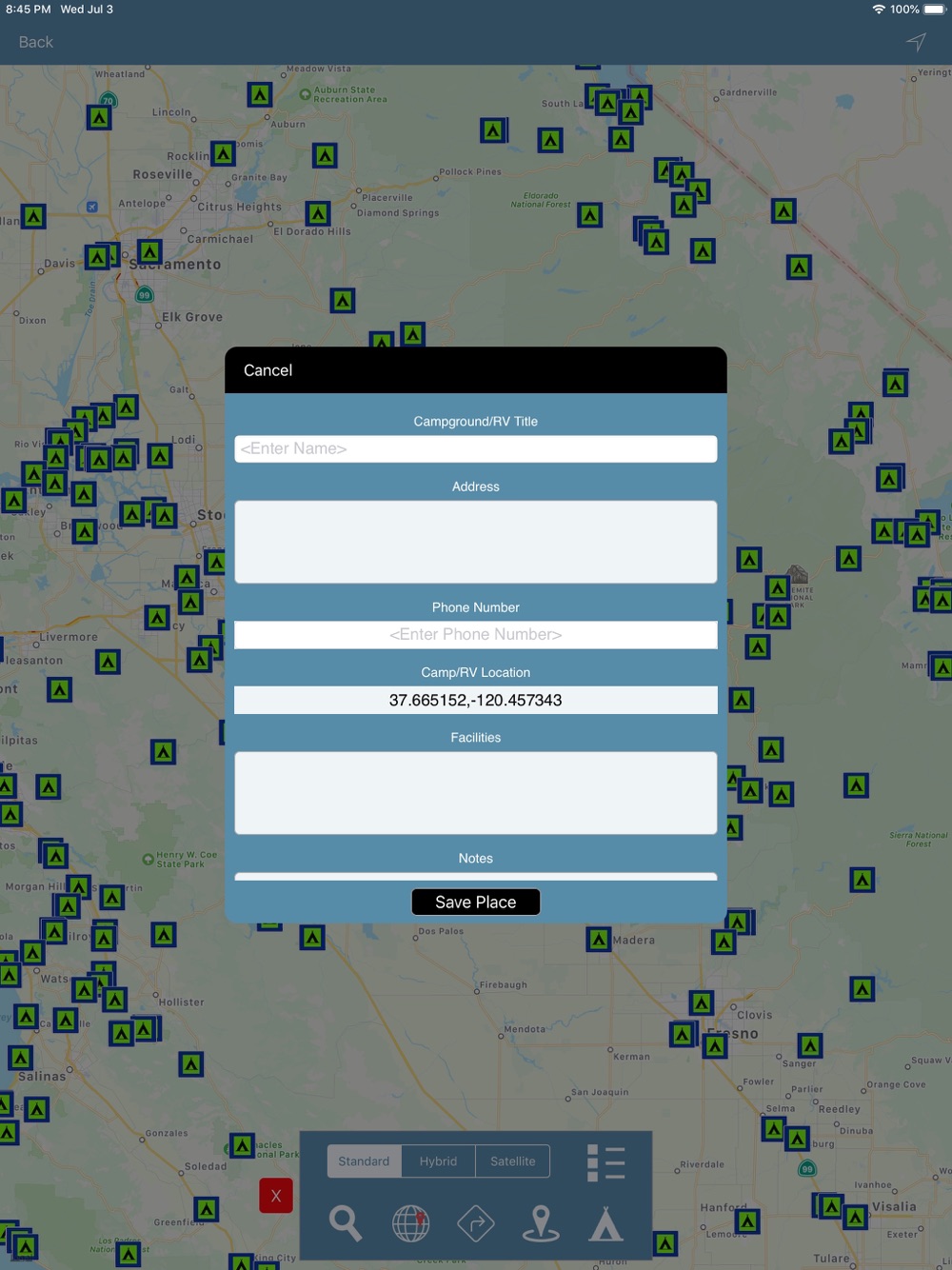Tap campground marker near Lodi
This screenshot has width=952, height=1270.
160,456
